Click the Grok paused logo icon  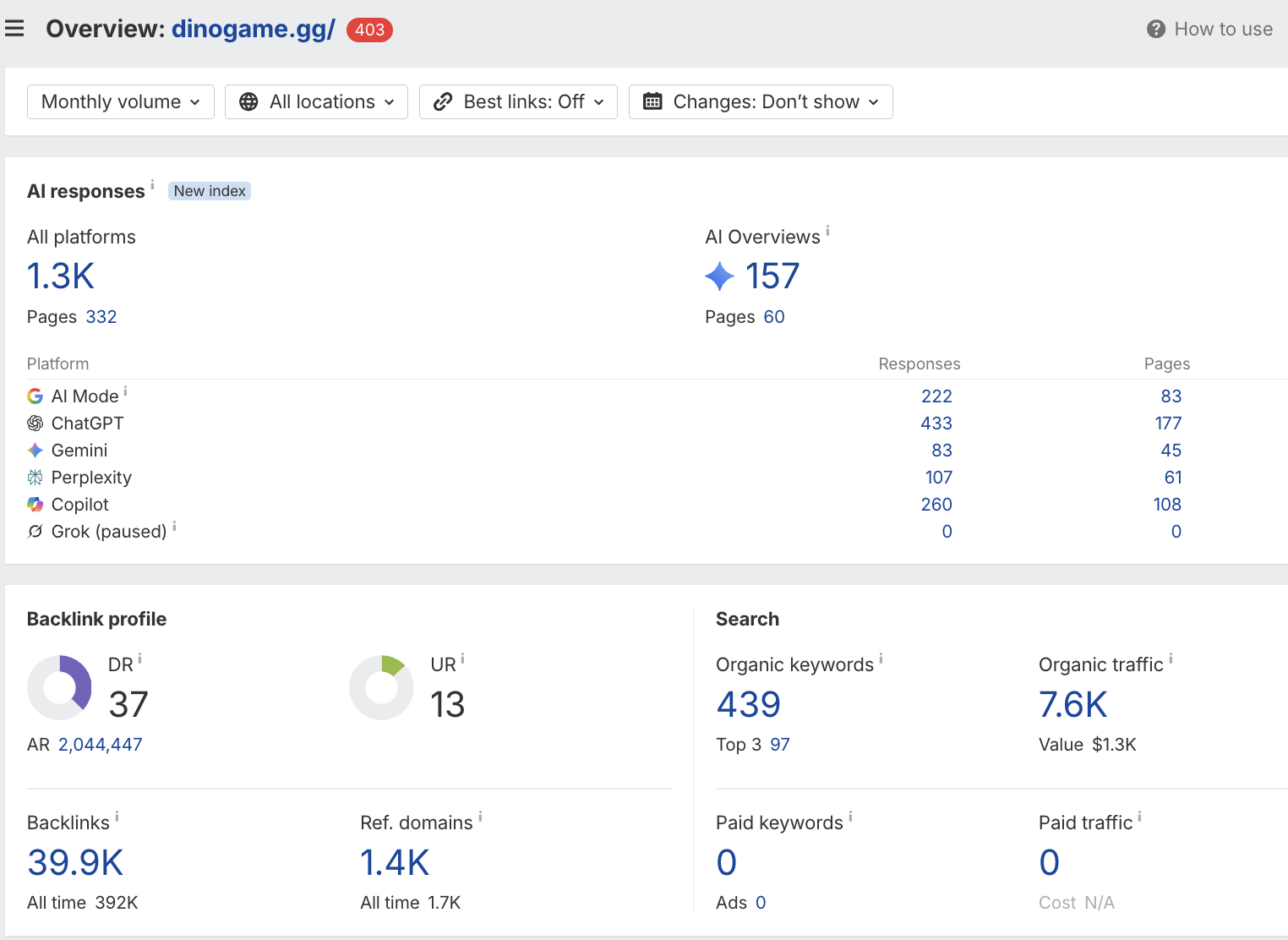pos(35,532)
